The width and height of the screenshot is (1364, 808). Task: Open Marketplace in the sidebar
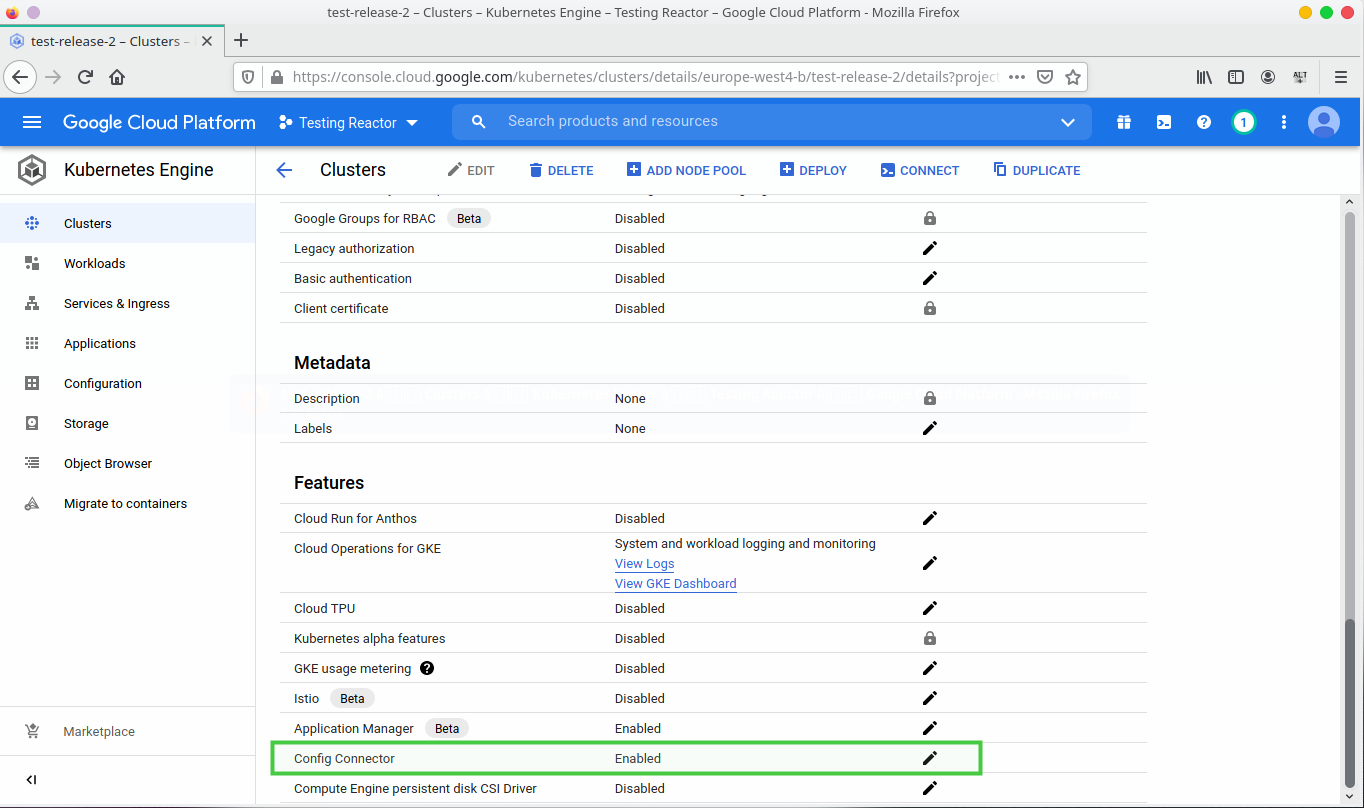pos(128,731)
